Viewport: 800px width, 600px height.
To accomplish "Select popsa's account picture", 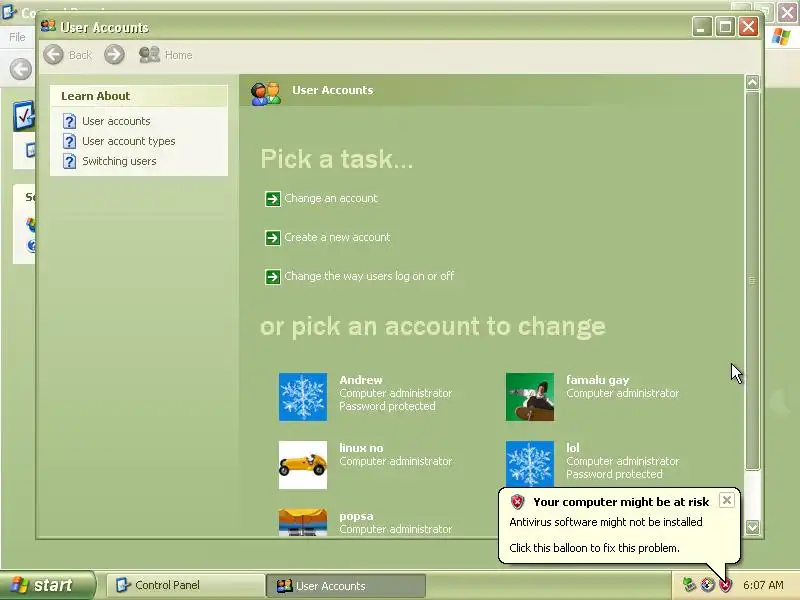I will 303,522.
